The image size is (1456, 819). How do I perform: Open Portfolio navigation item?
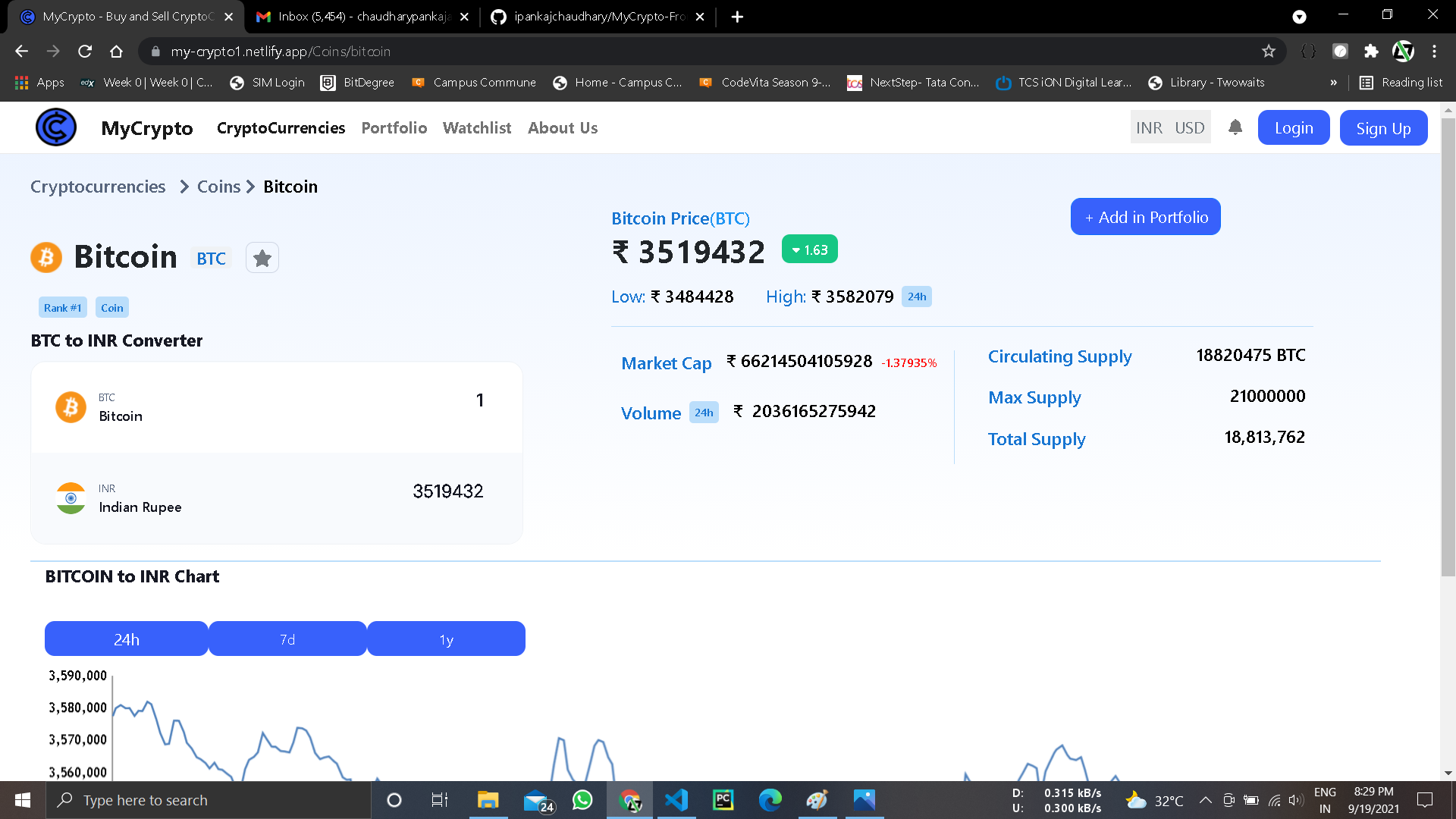(x=394, y=128)
